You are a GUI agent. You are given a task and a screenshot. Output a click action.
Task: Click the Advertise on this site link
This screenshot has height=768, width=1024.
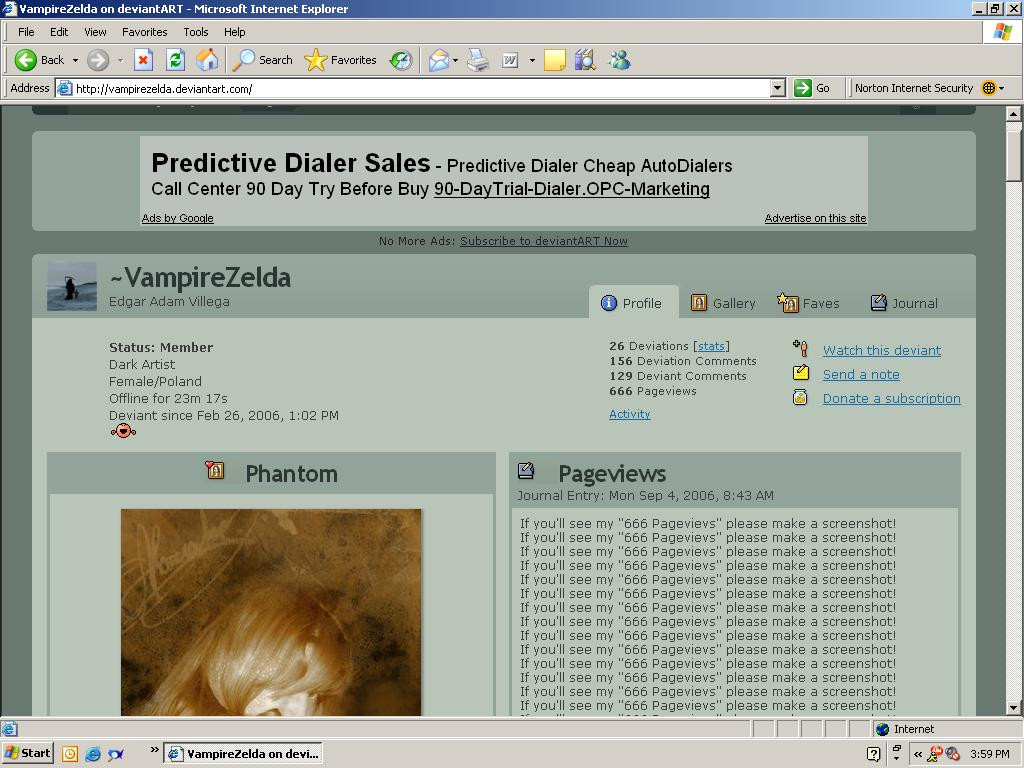pyautogui.click(x=816, y=218)
